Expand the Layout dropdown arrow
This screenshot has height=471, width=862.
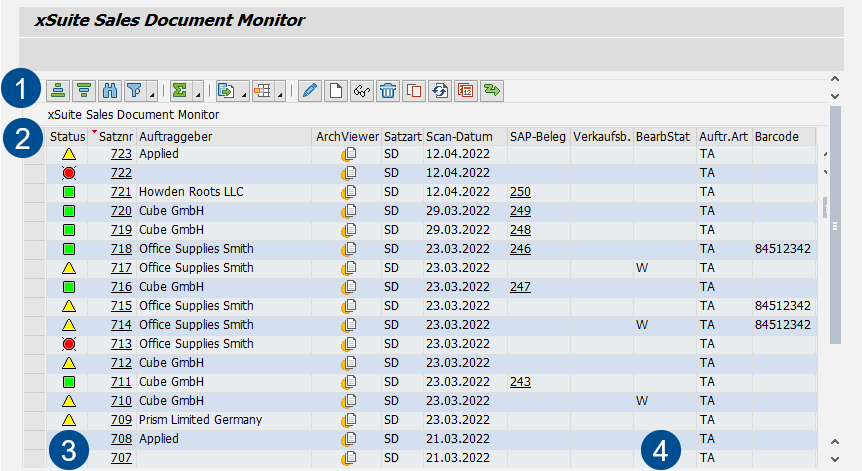click(280, 95)
